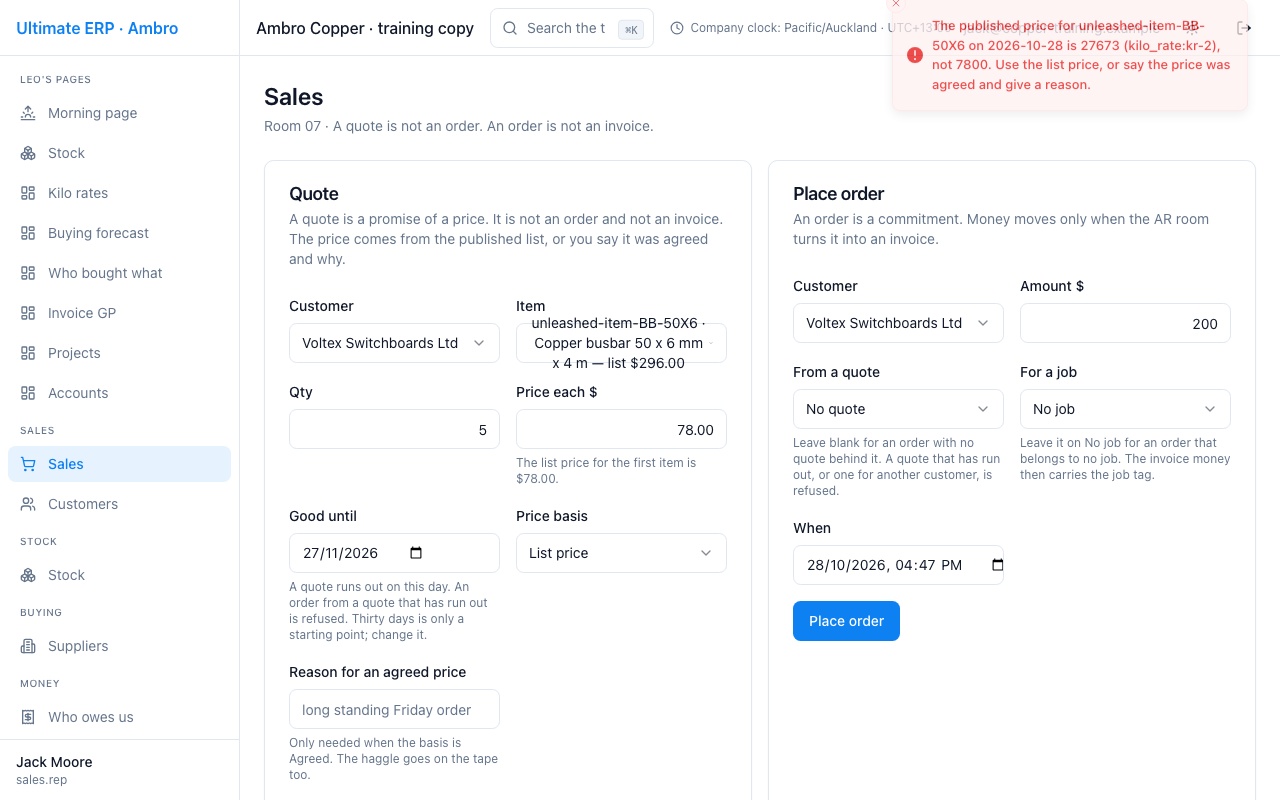Open the When date-time calendar picker
Screen dimensions: 1280x800
[997, 565]
